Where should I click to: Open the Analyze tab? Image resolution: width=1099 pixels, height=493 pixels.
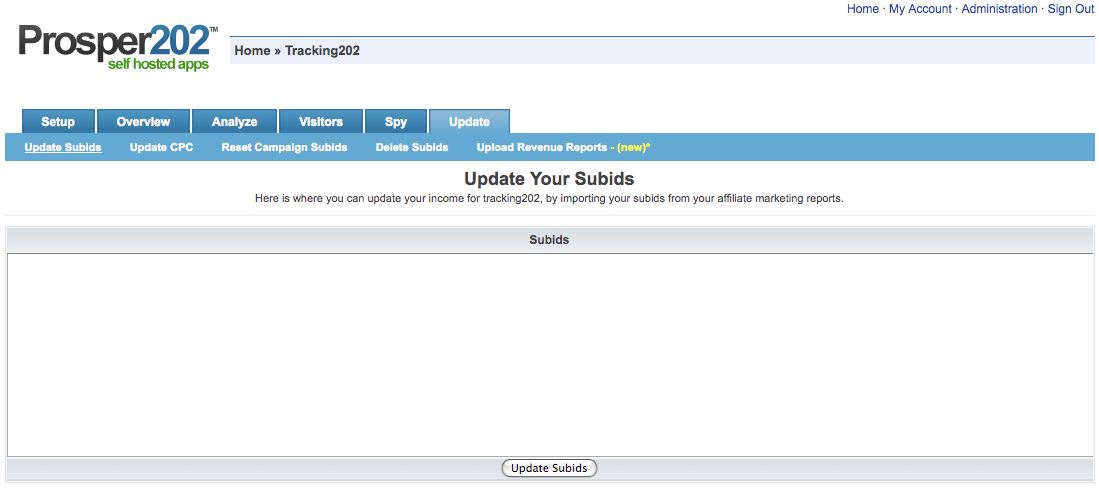coord(235,121)
